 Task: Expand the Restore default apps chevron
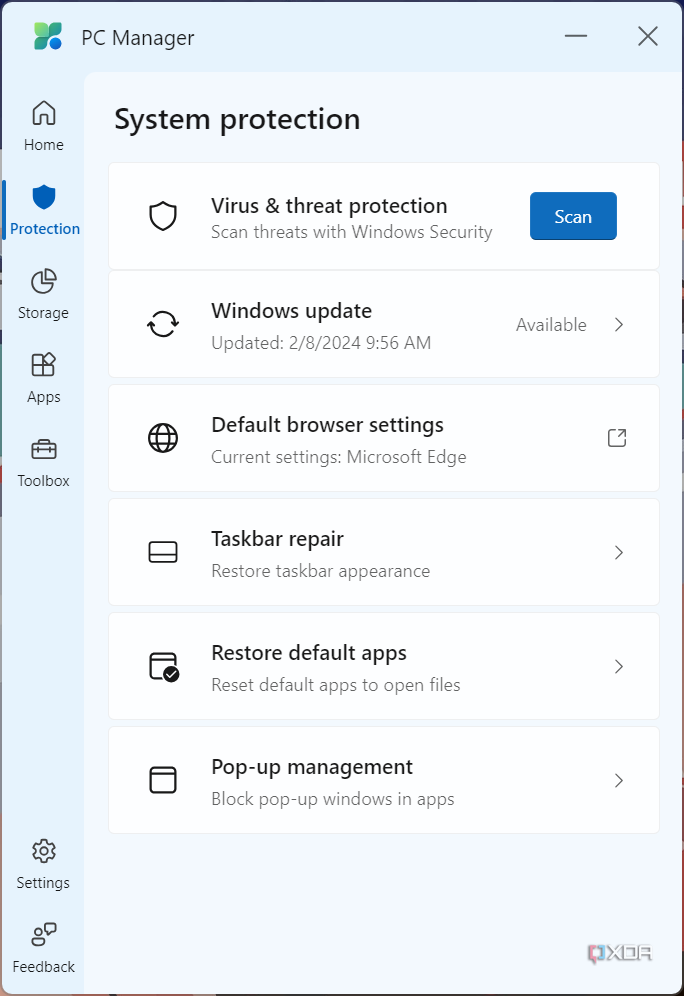[x=619, y=666]
